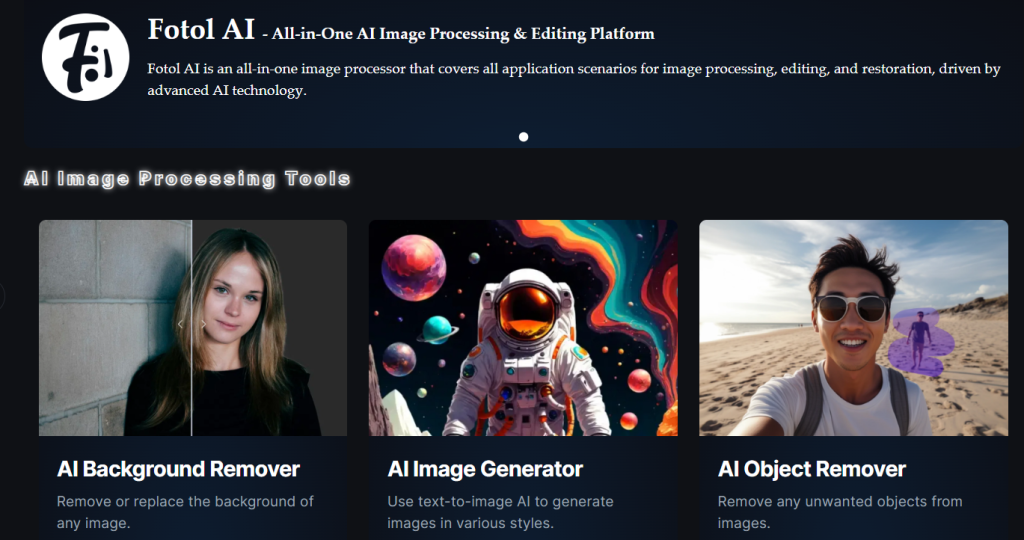Click the AI Object Remover title

click(812, 469)
